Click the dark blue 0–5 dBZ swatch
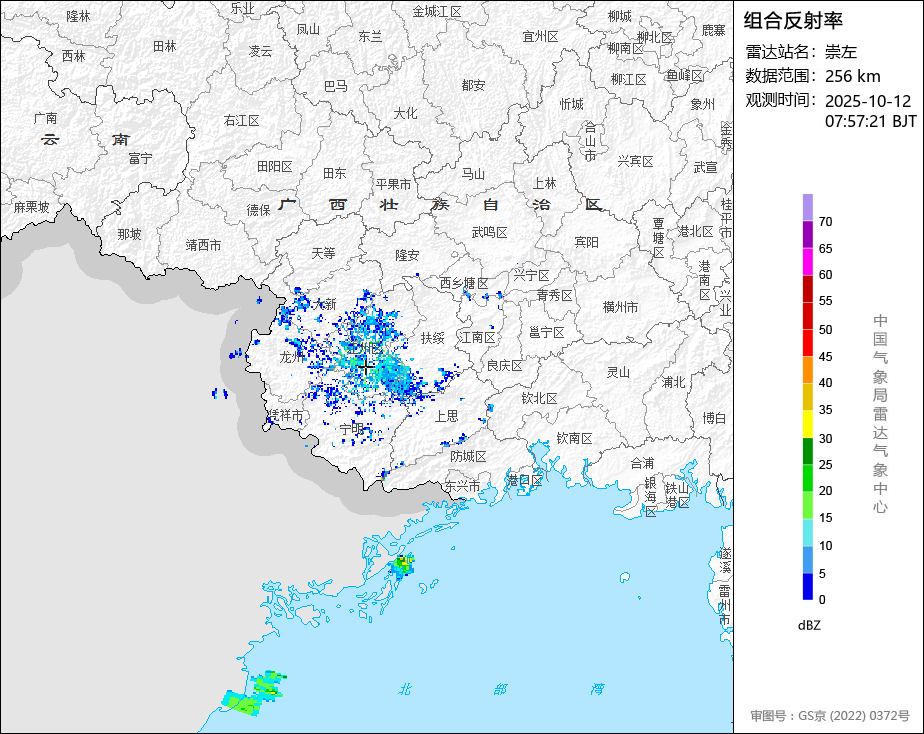The height and width of the screenshot is (734, 924). tap(807, 587)
